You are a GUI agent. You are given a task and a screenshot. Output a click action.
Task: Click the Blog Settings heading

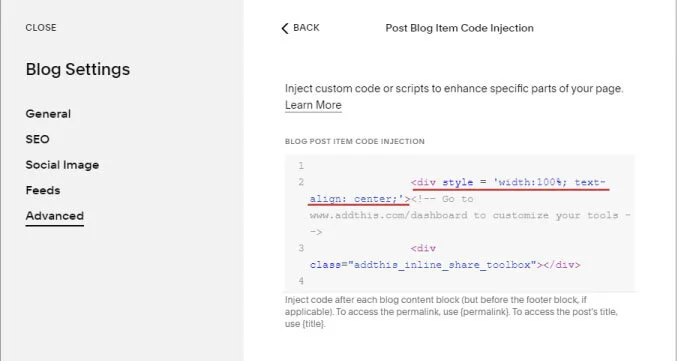(78, 70)
